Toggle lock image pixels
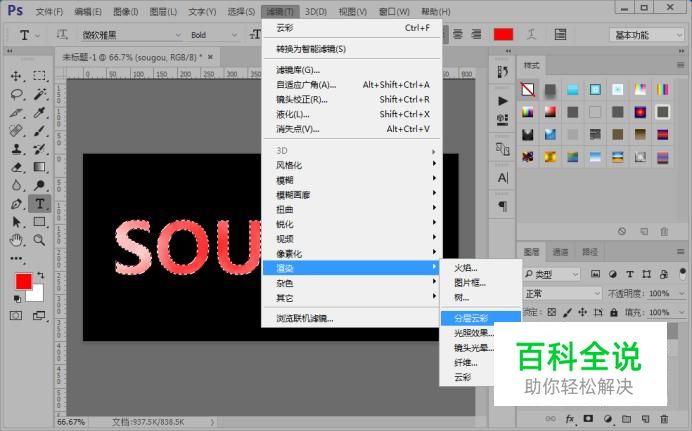This screenshot has height=431, width=692. click(568, 312)
